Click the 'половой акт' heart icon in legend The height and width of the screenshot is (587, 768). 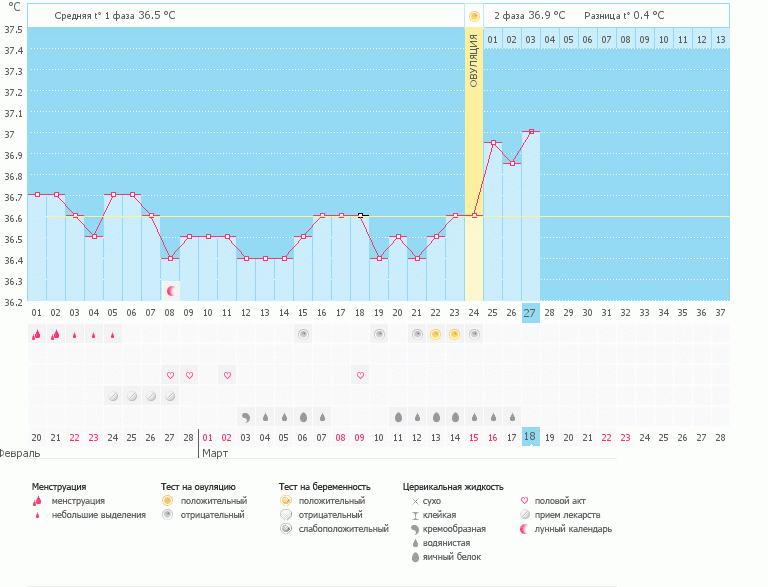[525, 500]
